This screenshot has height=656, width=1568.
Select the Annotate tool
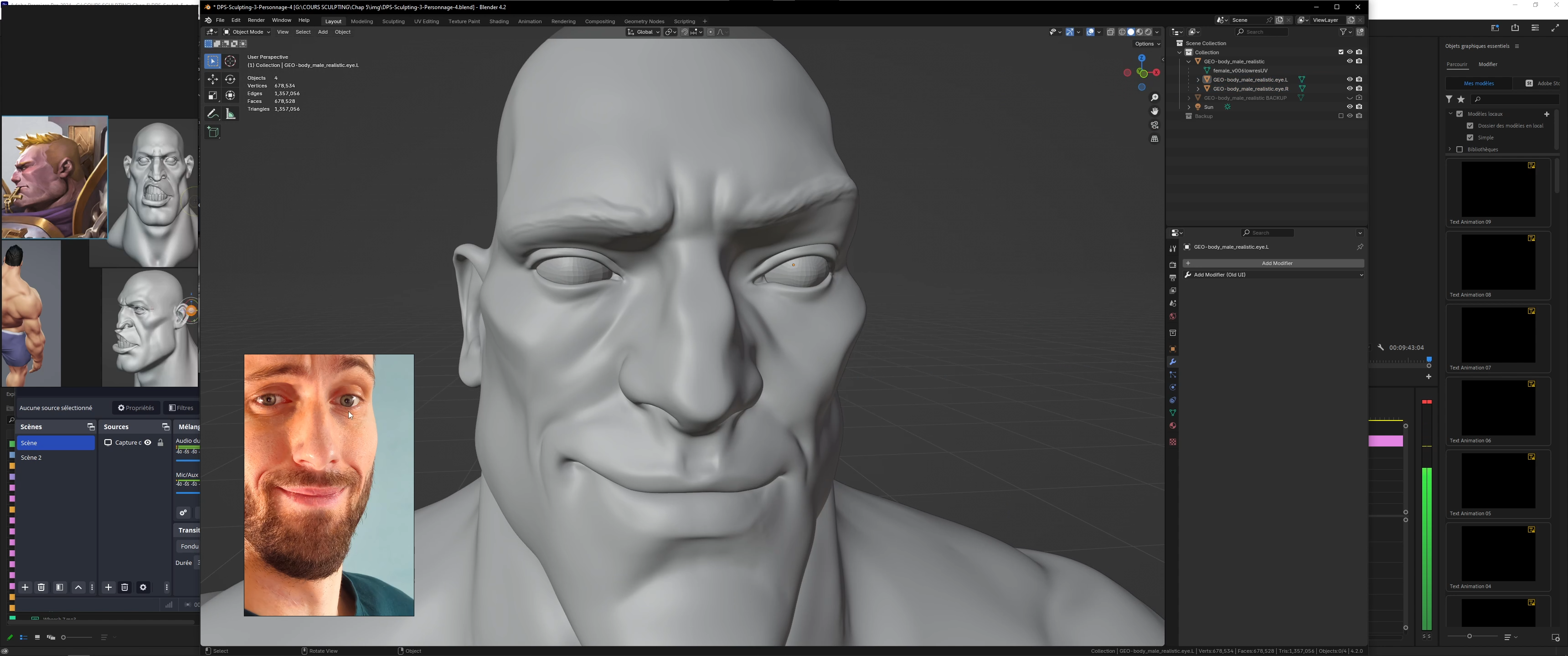click(x=212, y=114)
